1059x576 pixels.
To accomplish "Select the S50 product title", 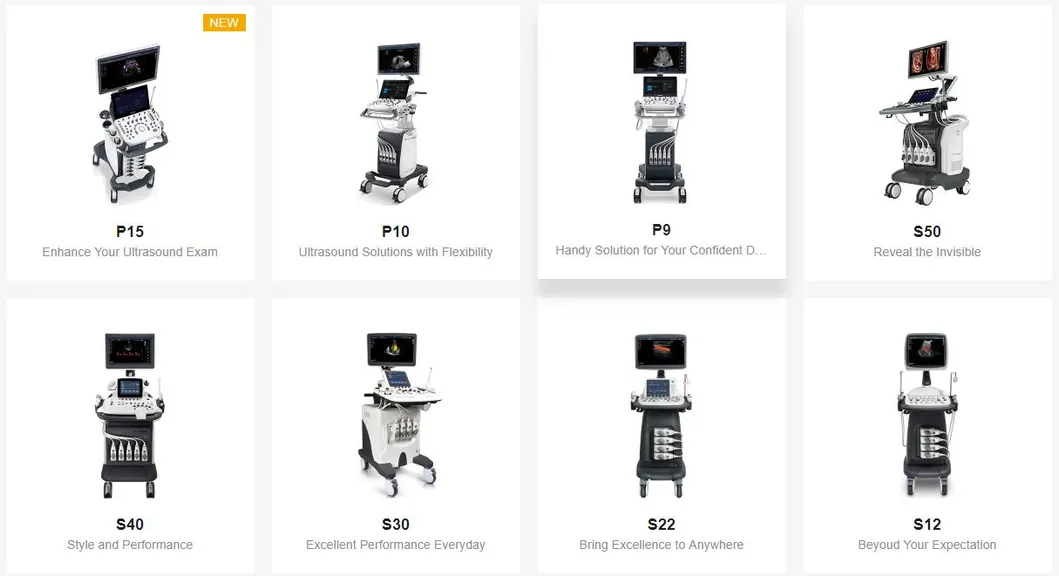I will click(927, 232).
